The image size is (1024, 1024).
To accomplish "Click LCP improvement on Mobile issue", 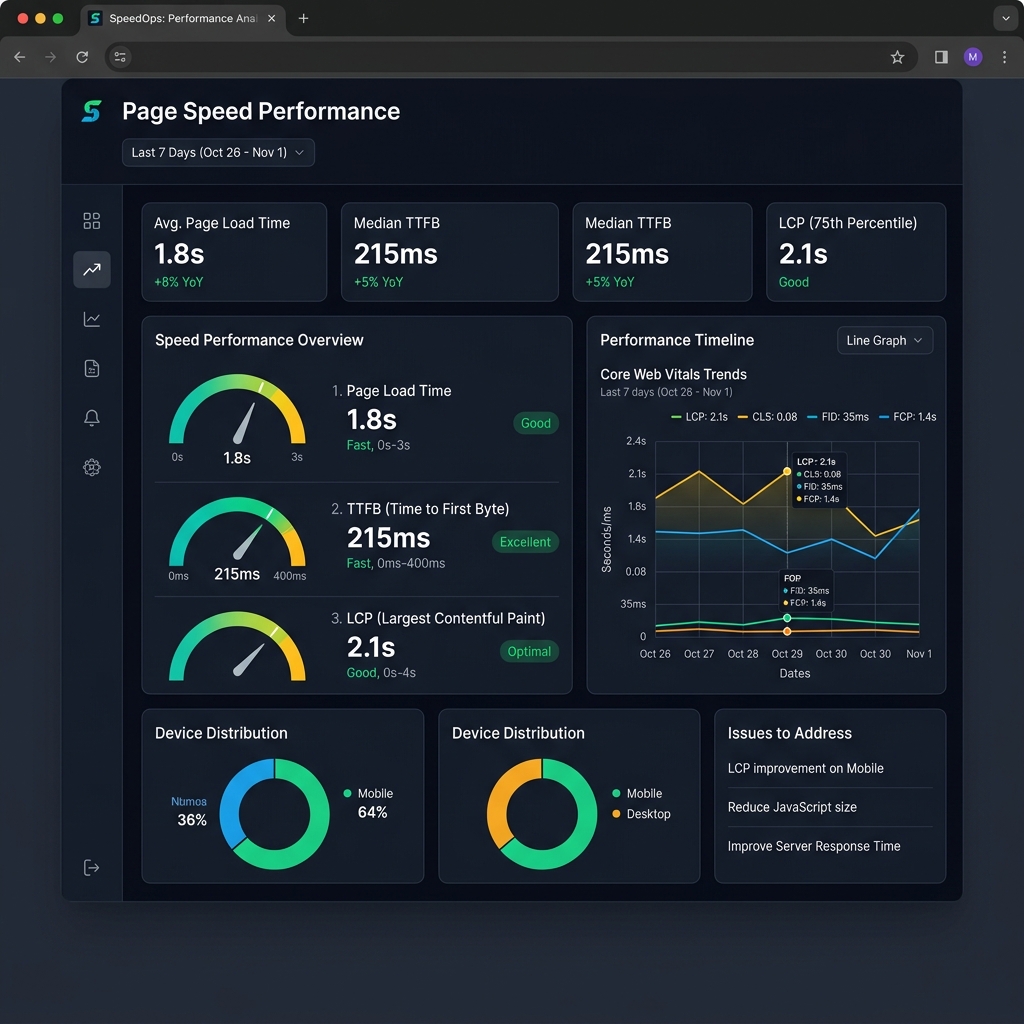I will pos(805,768).
